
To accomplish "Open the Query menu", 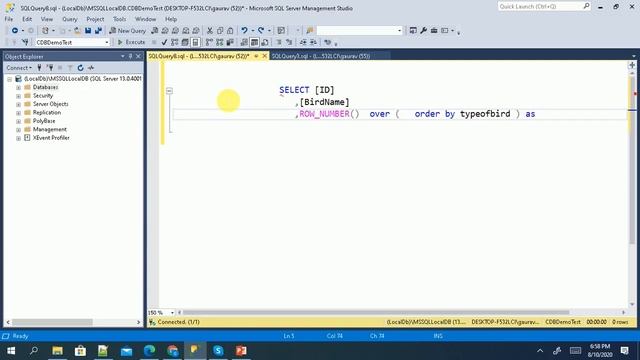I will [x=69, y=19].
